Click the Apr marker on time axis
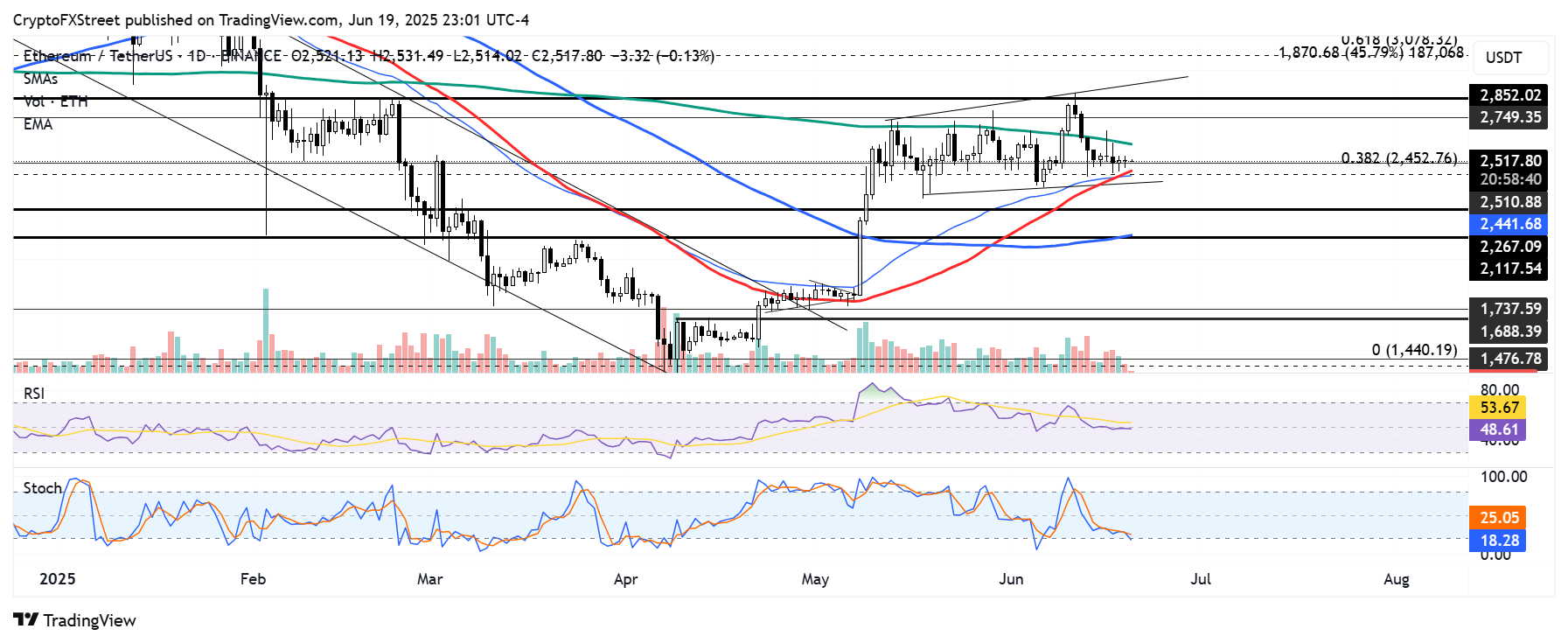Image resolution: width=1568 pixels, height=643 pixels. point(625,579)
